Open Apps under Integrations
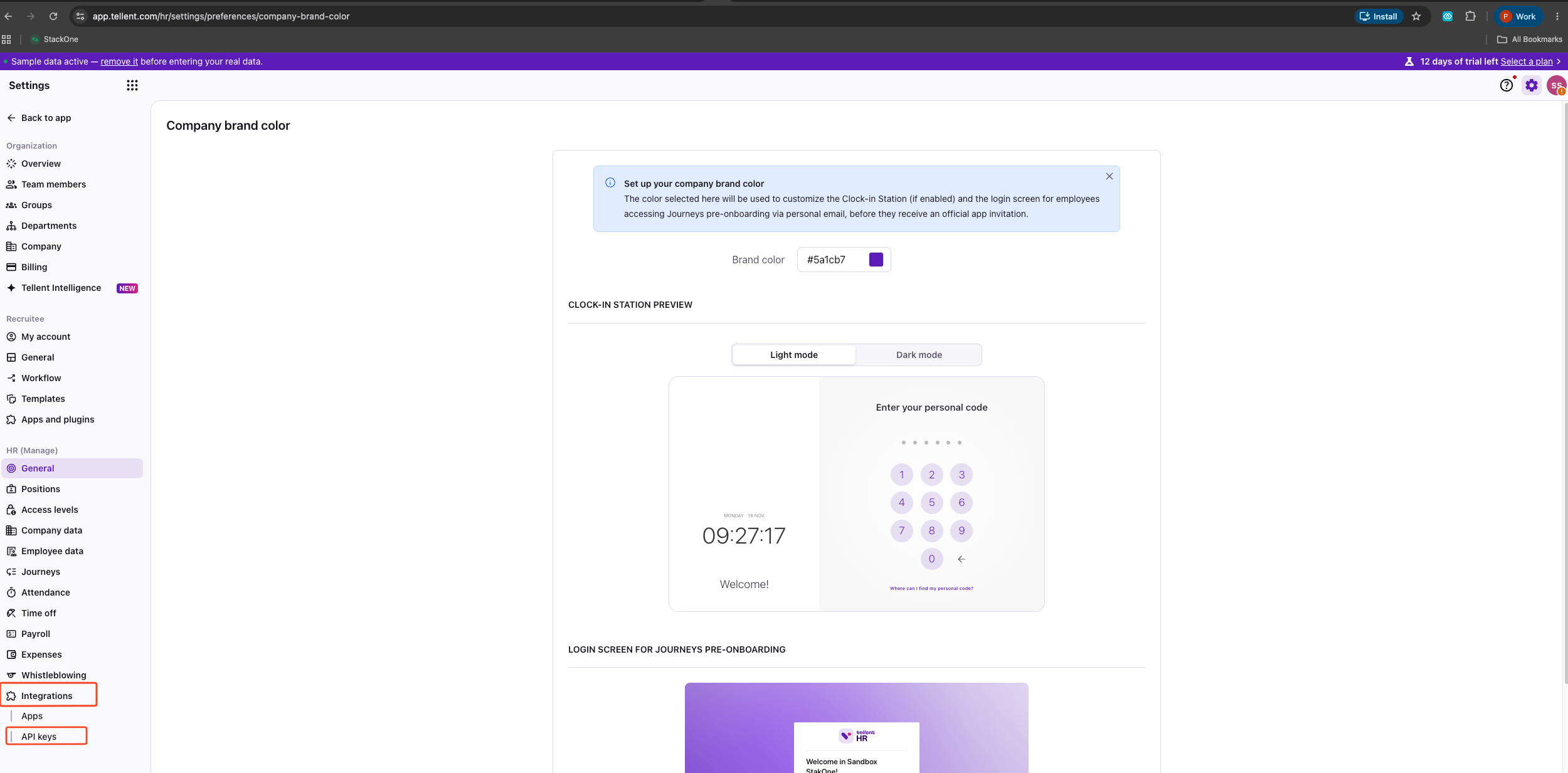Image resolution: width=1568 pixels, height=773 pixels. tap(32, 716)
